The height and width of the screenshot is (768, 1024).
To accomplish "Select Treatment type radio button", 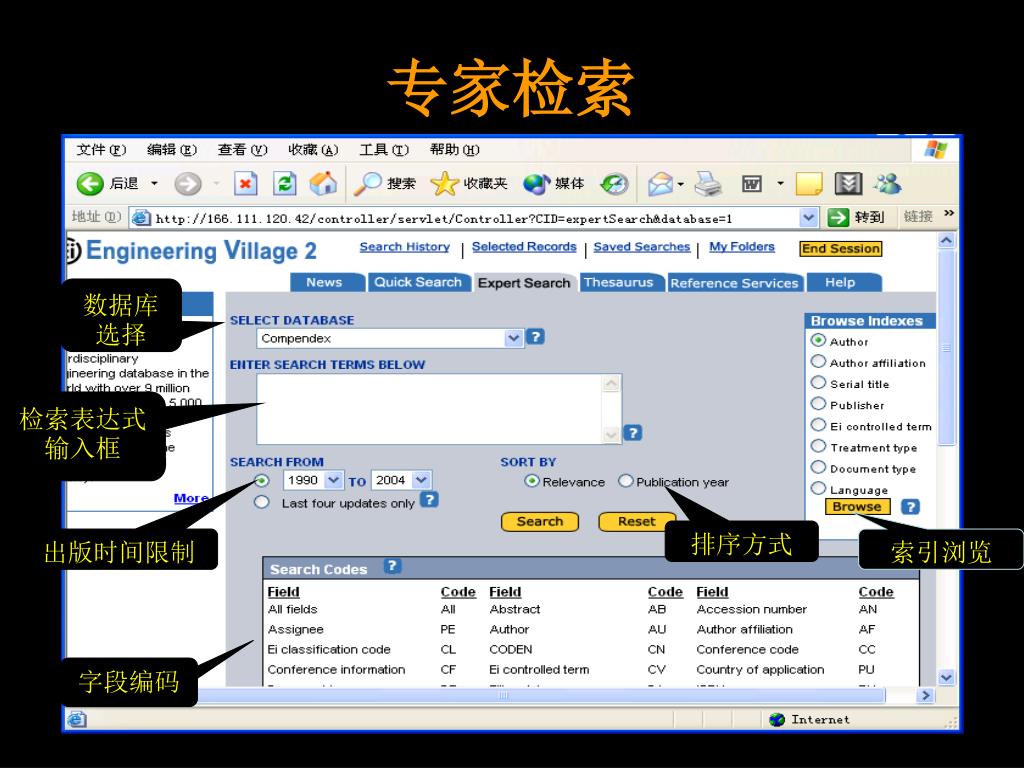I will click(818, 446).
